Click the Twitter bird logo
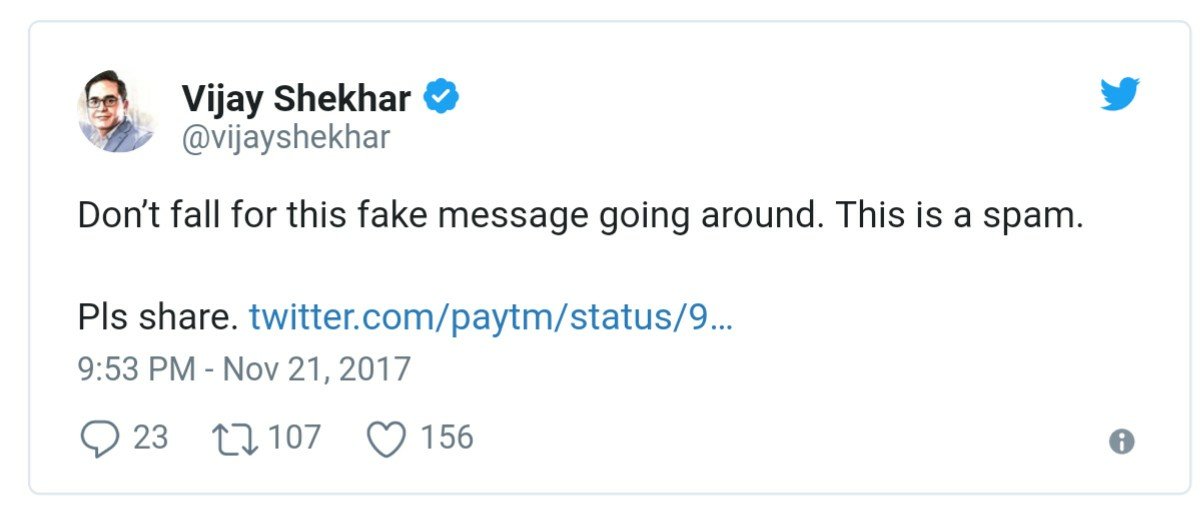Viewport: 1204px width, 516px height. point(1120,95)
